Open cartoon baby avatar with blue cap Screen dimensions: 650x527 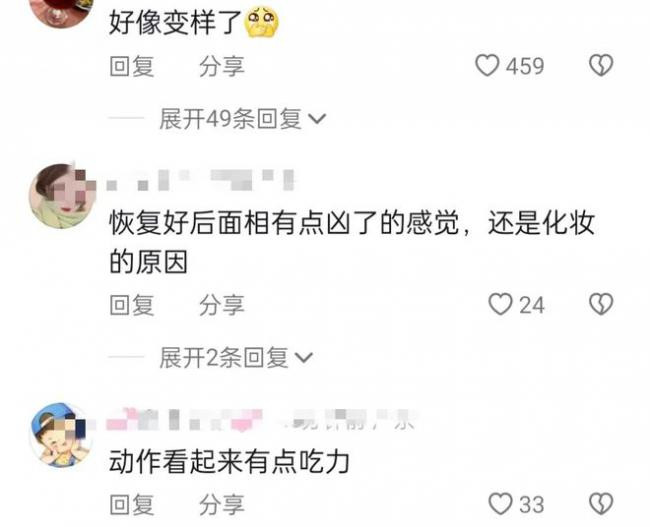61,435
